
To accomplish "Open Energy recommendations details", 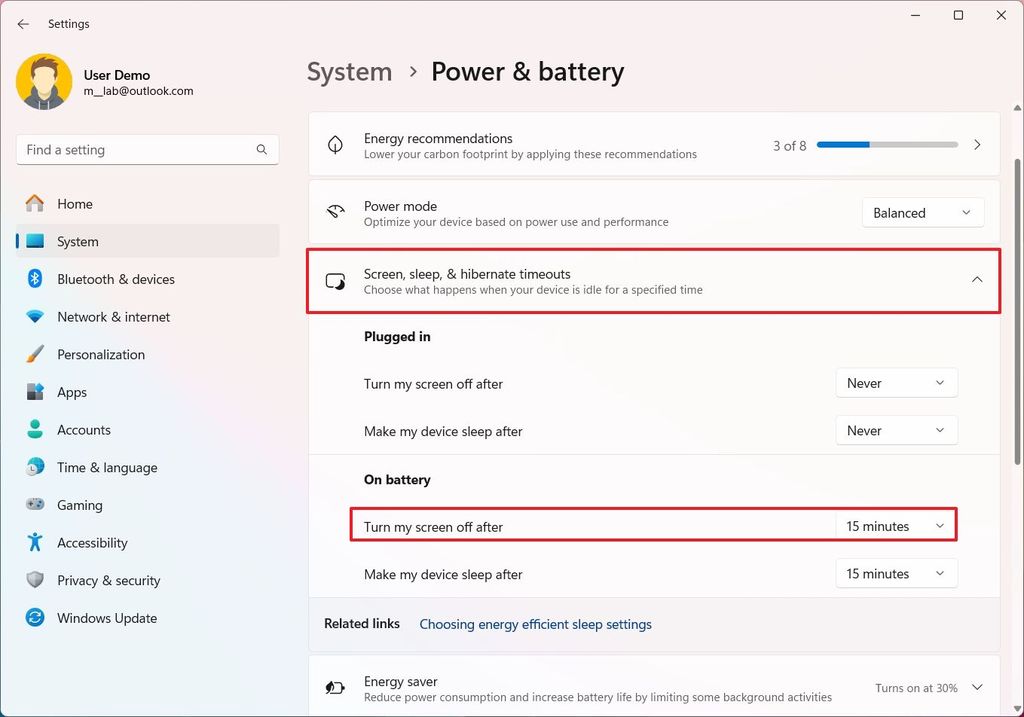I will click(977, 144).
